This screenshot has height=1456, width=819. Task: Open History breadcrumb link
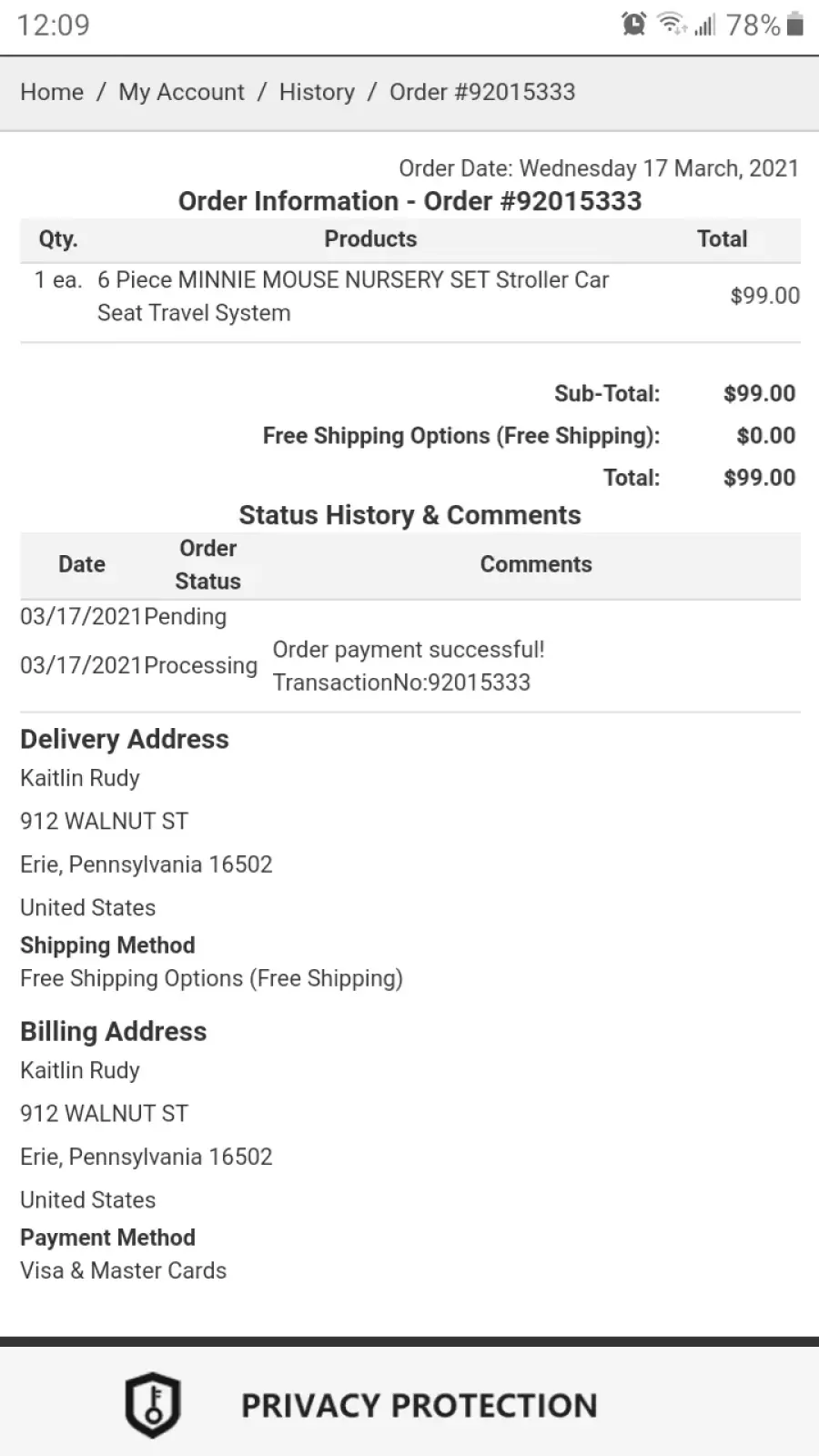[317, 92]
